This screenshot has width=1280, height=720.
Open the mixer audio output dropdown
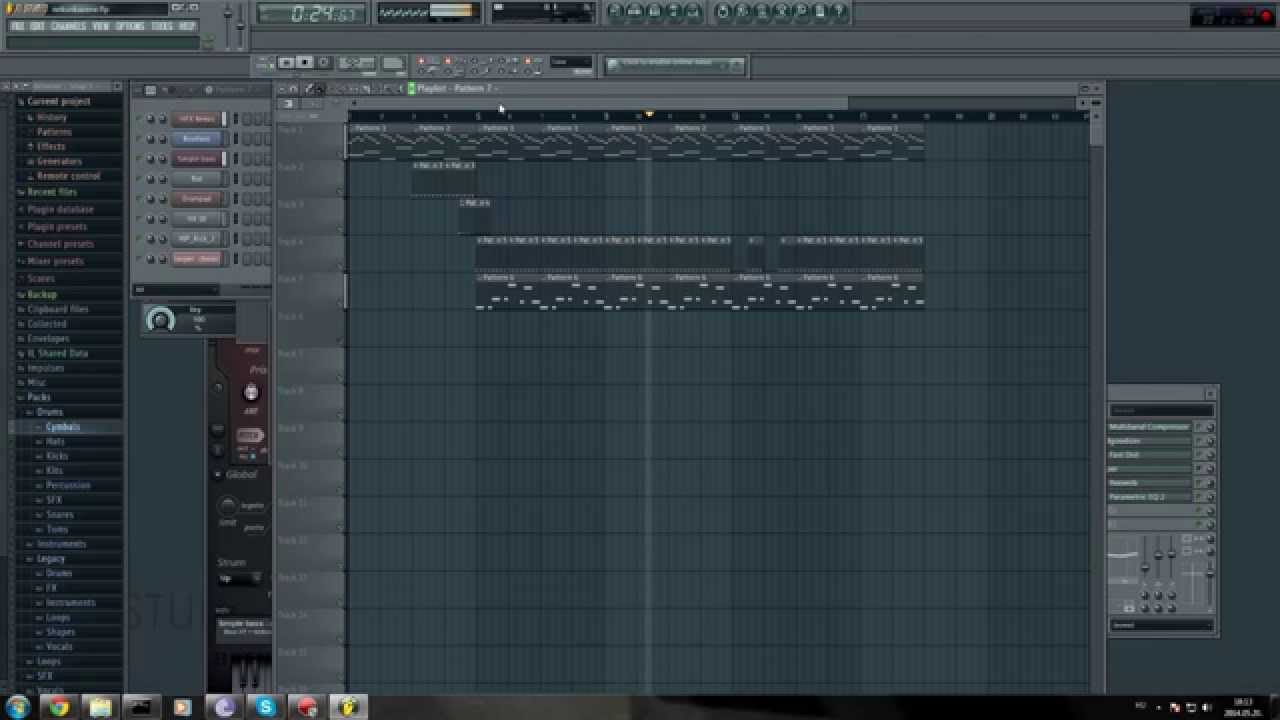1162,626
